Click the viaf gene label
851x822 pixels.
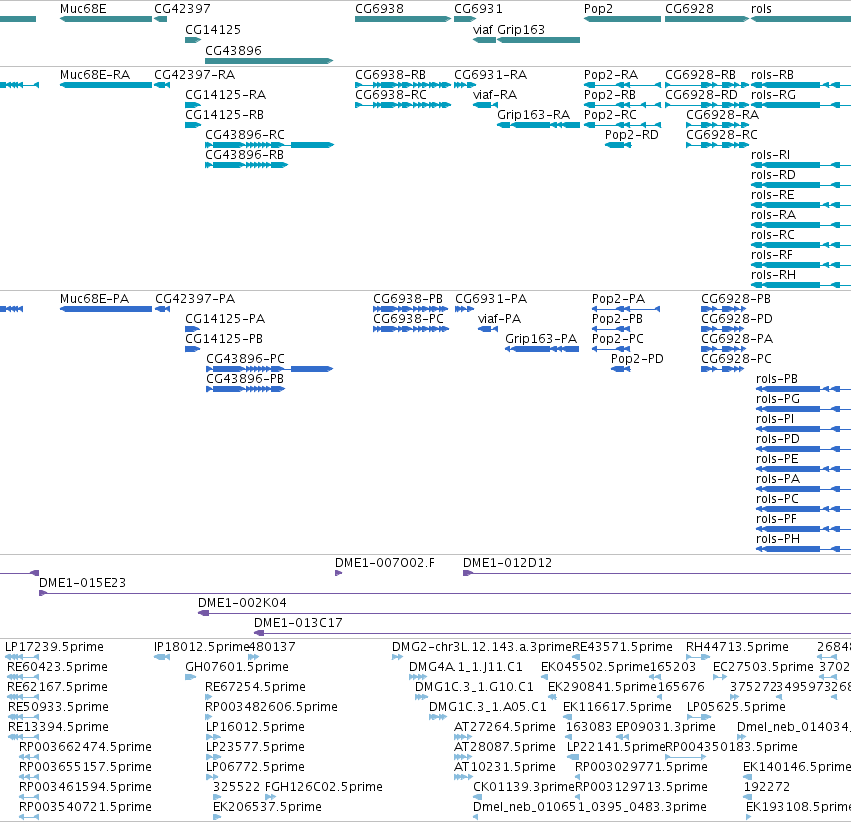pyautogui.click(x=482, y=29)
